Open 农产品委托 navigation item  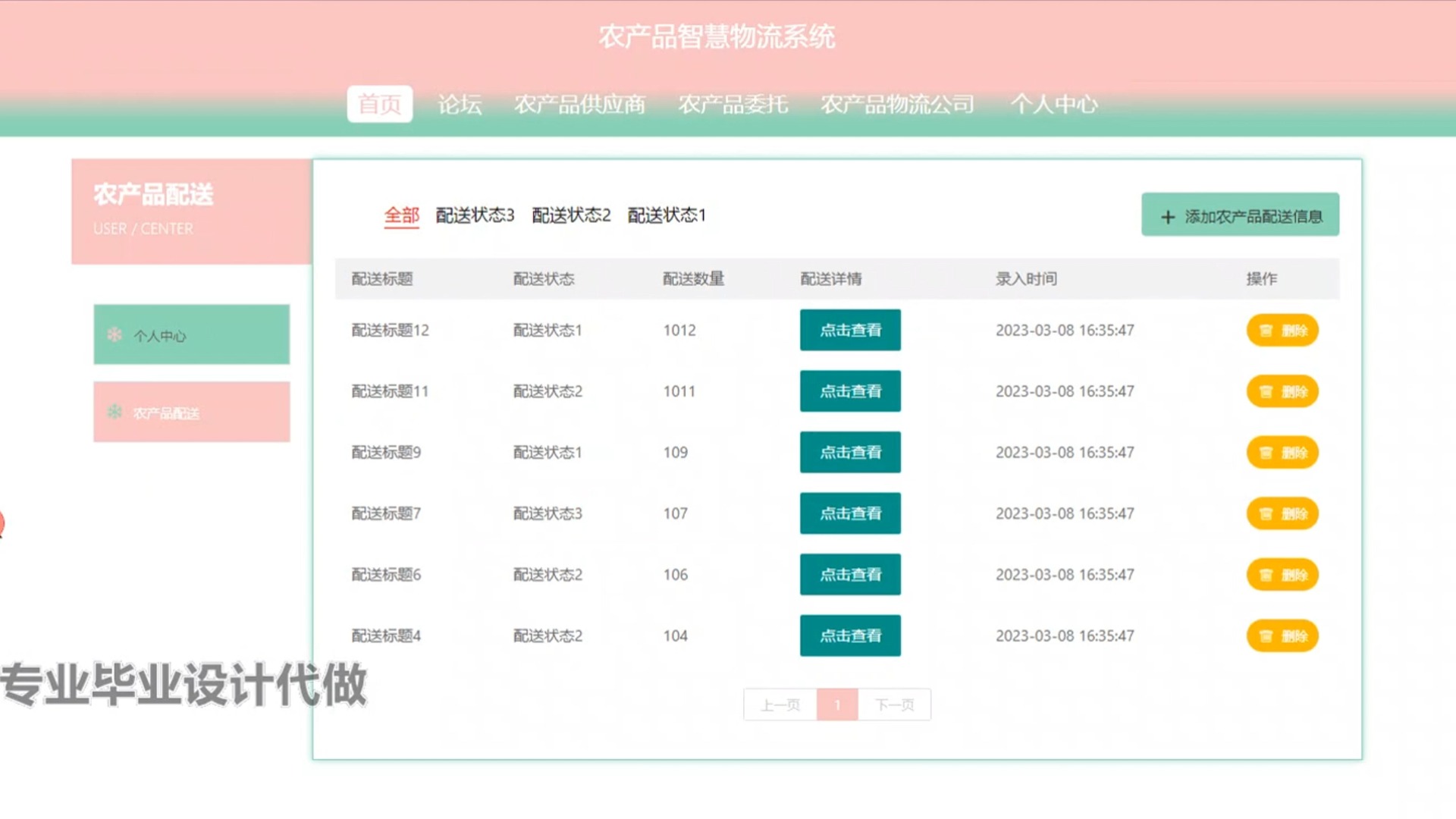(733, 104)
